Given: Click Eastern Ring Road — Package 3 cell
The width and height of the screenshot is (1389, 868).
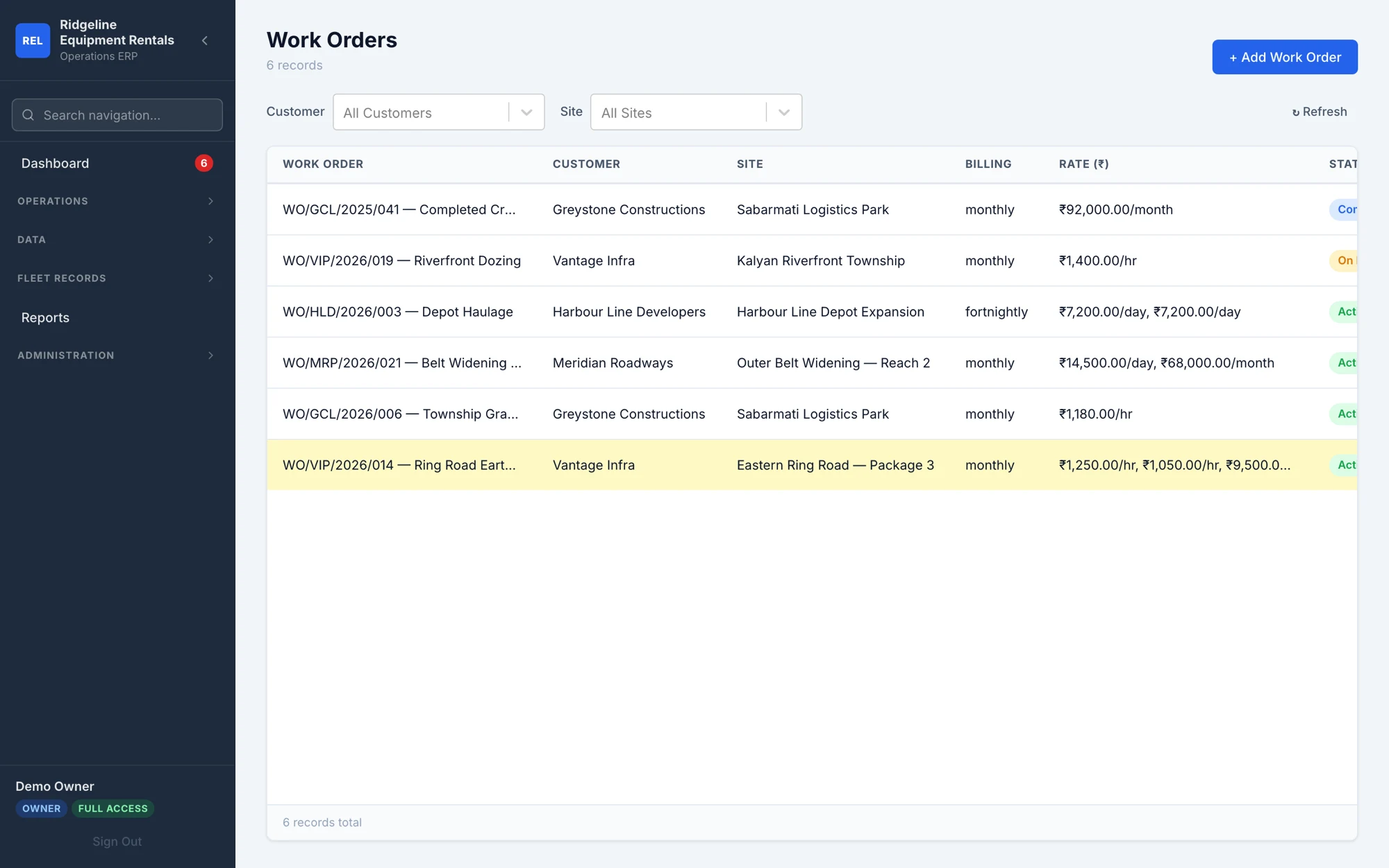Looking at the screenshot, I should click(835, 465).
